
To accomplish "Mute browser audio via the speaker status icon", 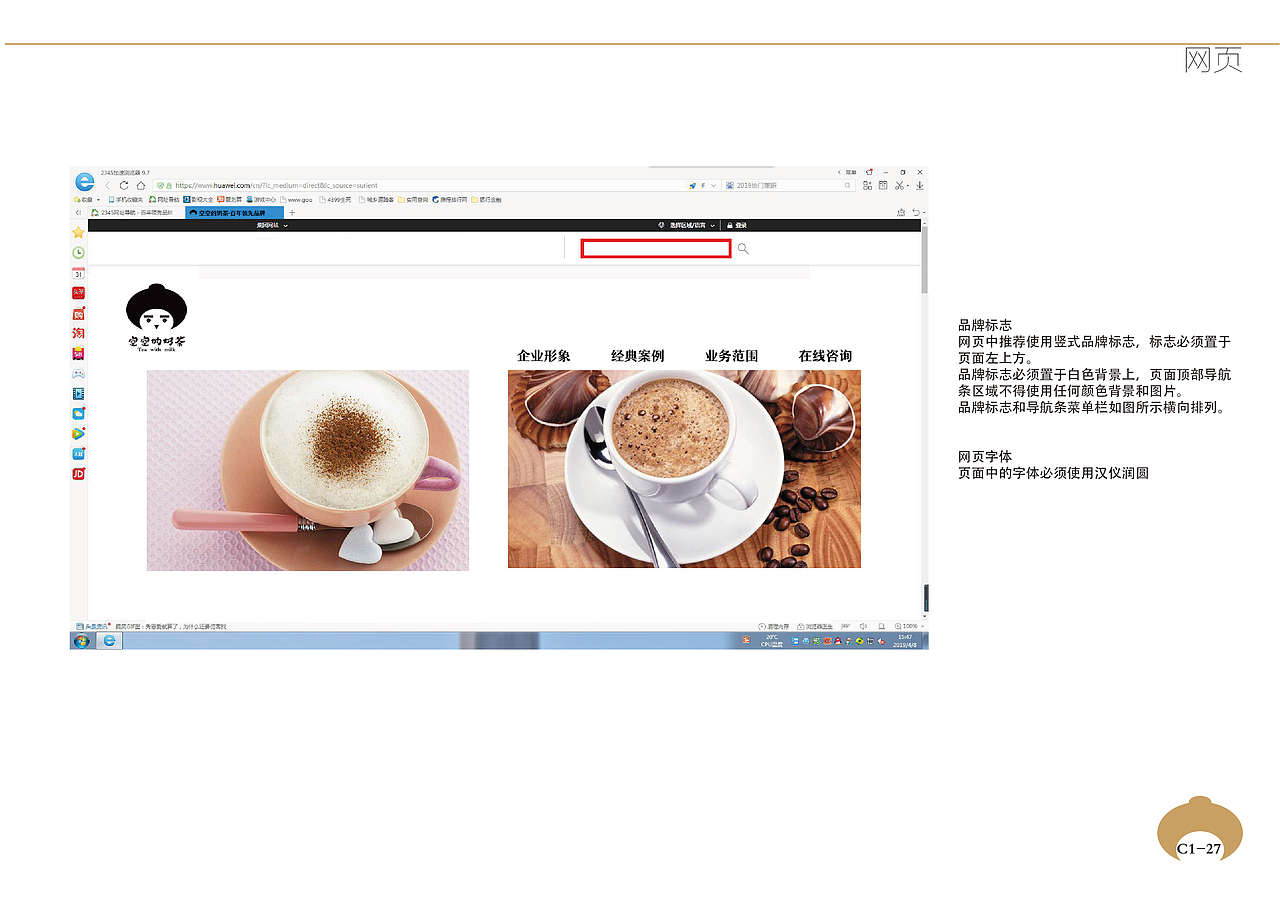I will pyautogui.click(x=863, y=625).
